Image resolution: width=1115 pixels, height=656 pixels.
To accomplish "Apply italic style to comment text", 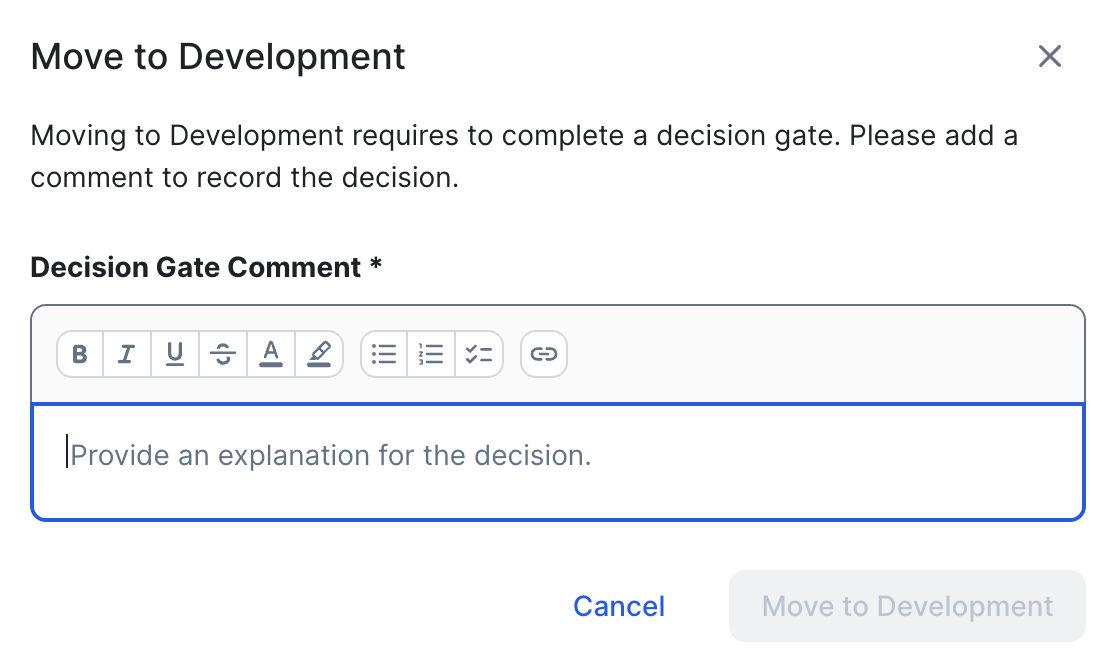I will 127,354.
